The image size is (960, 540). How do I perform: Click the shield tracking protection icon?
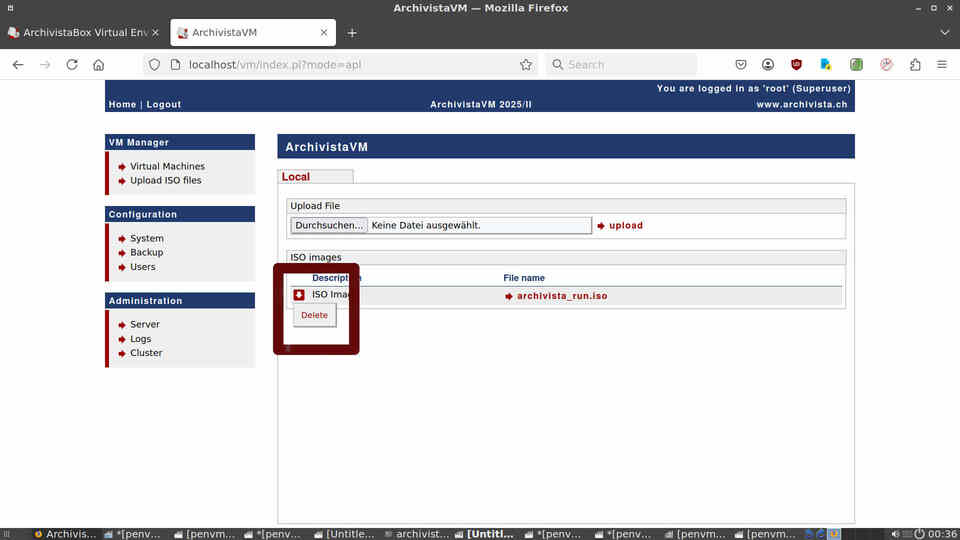[x=154, y=64]
